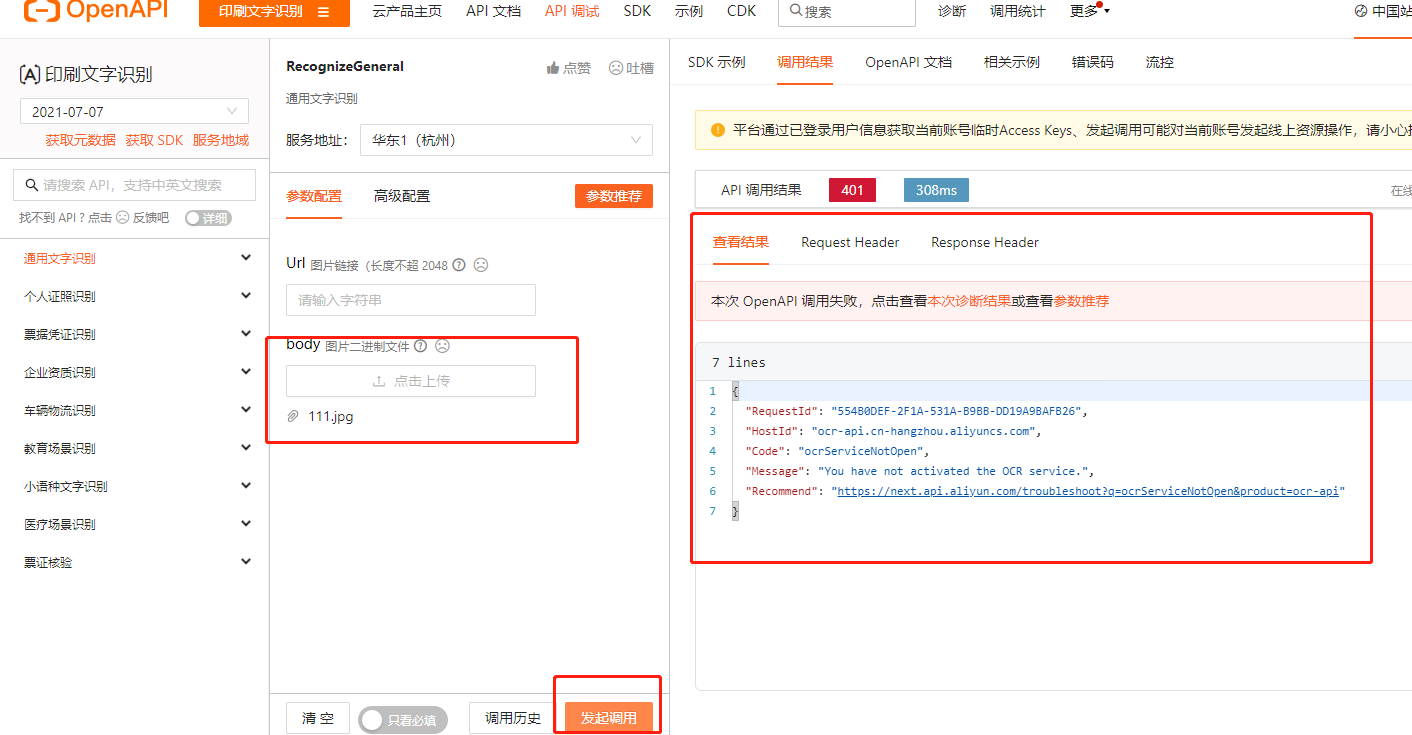
Task: Switch to the 流控 tab
Action: pos(1160,62)
